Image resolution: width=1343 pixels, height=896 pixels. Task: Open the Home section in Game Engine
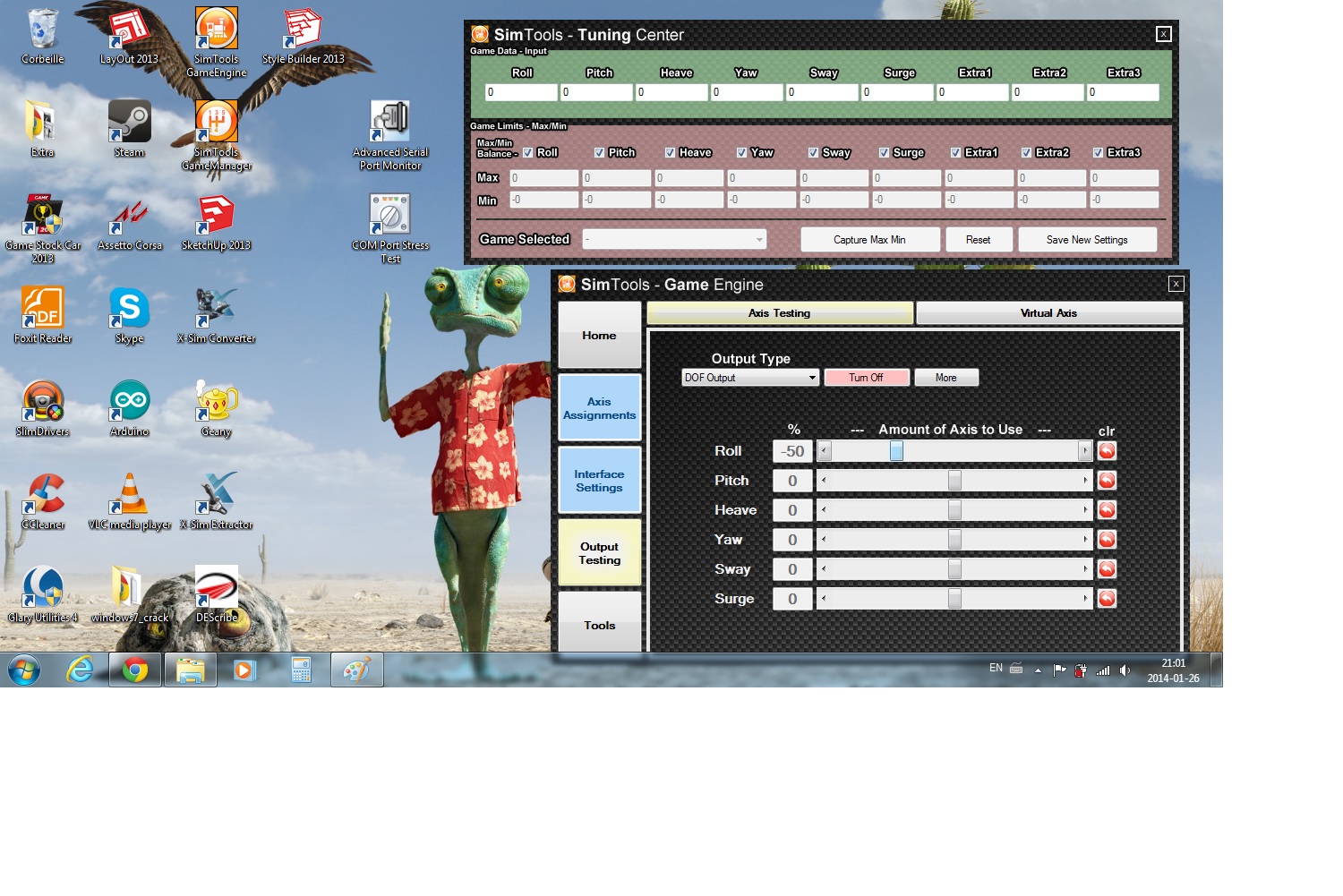600,336
